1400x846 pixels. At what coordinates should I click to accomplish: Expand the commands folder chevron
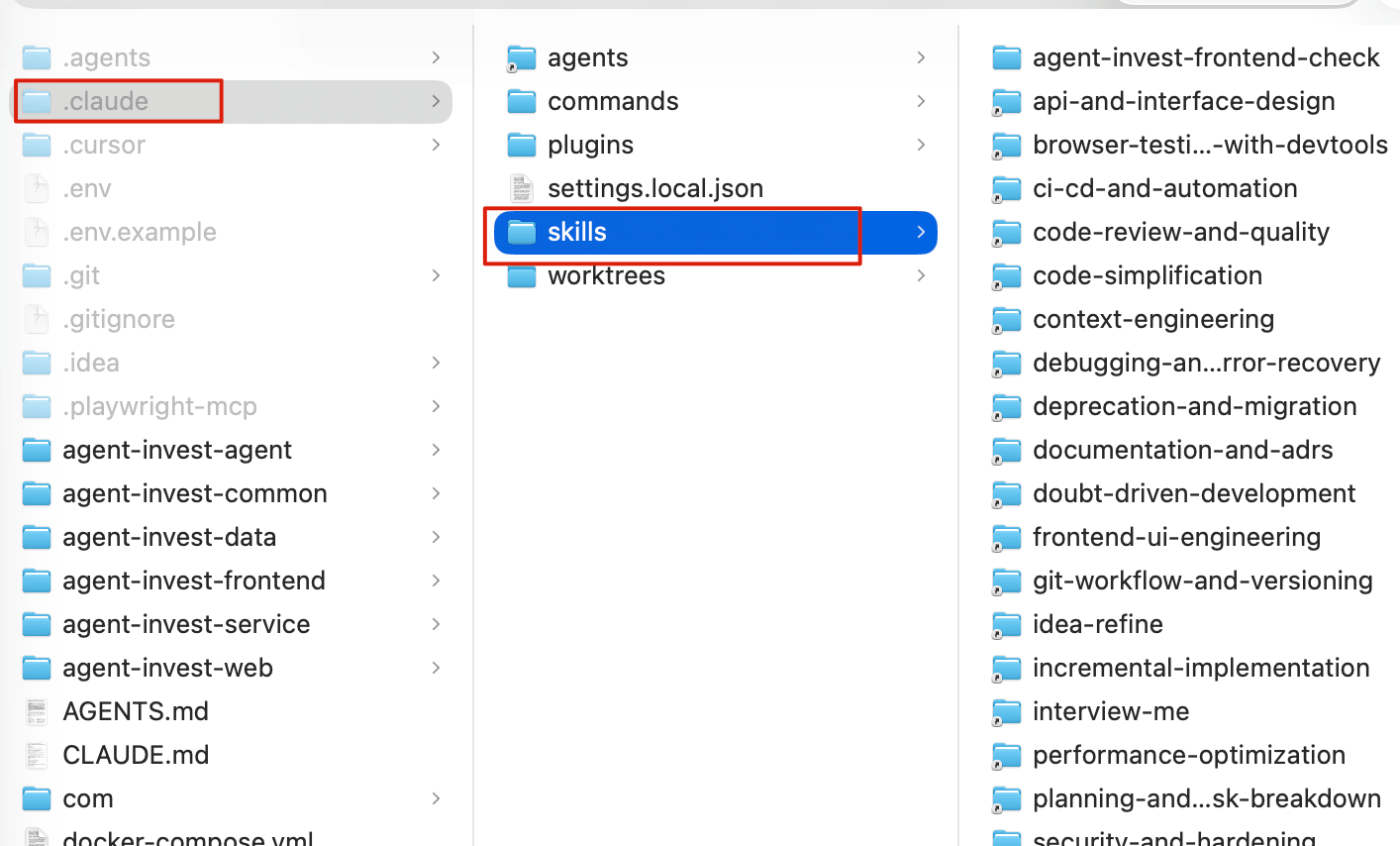pyautogui.click(x=921, y=101)
